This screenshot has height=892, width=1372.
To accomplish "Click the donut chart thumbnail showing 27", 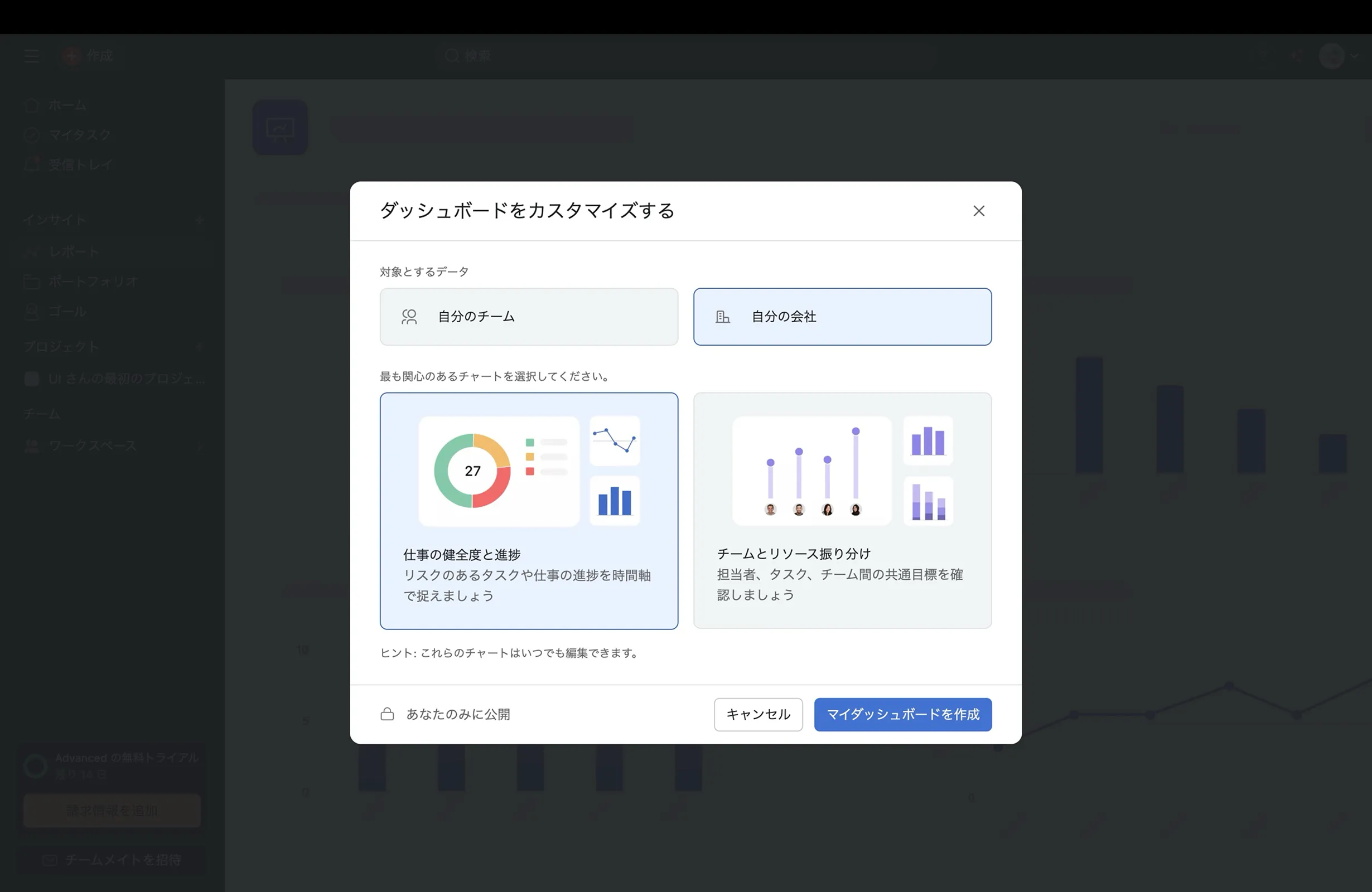I will tap(499, 471).
